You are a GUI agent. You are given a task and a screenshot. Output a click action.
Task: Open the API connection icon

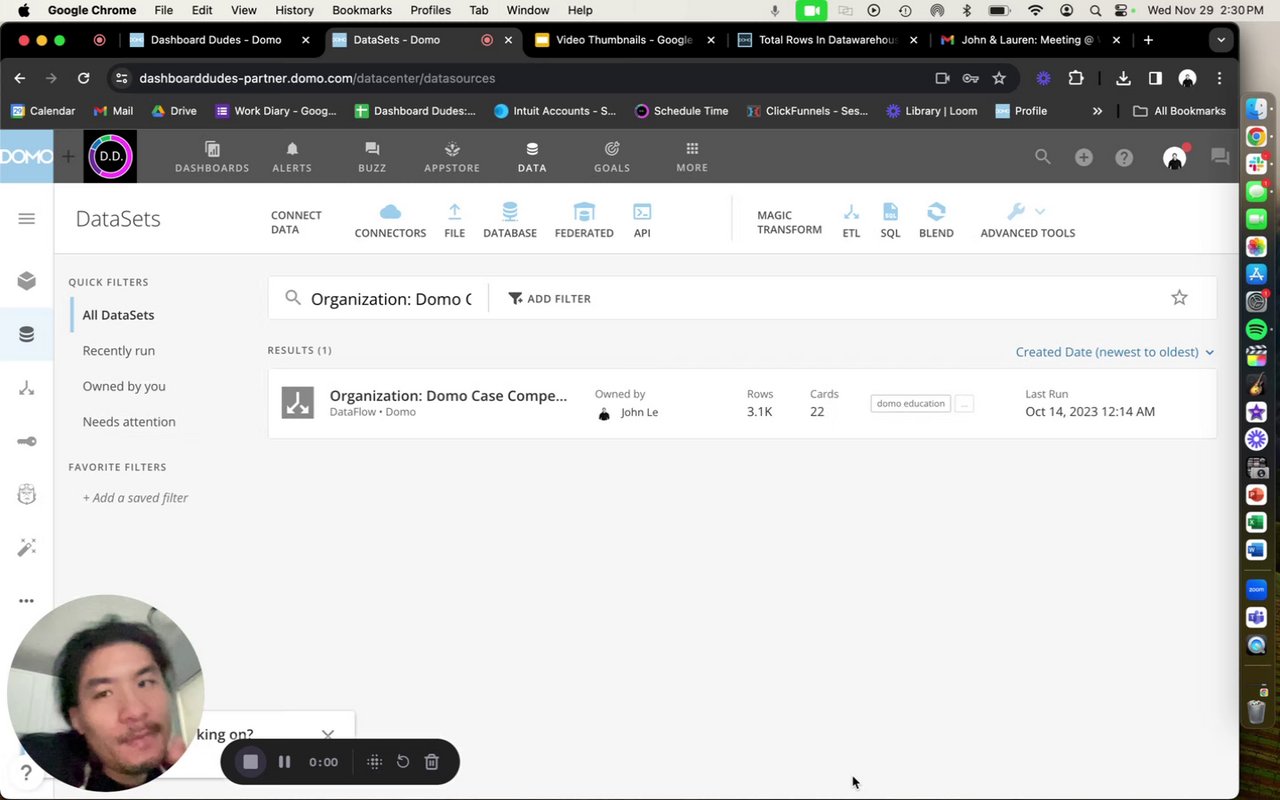click(x=642, y=212)
